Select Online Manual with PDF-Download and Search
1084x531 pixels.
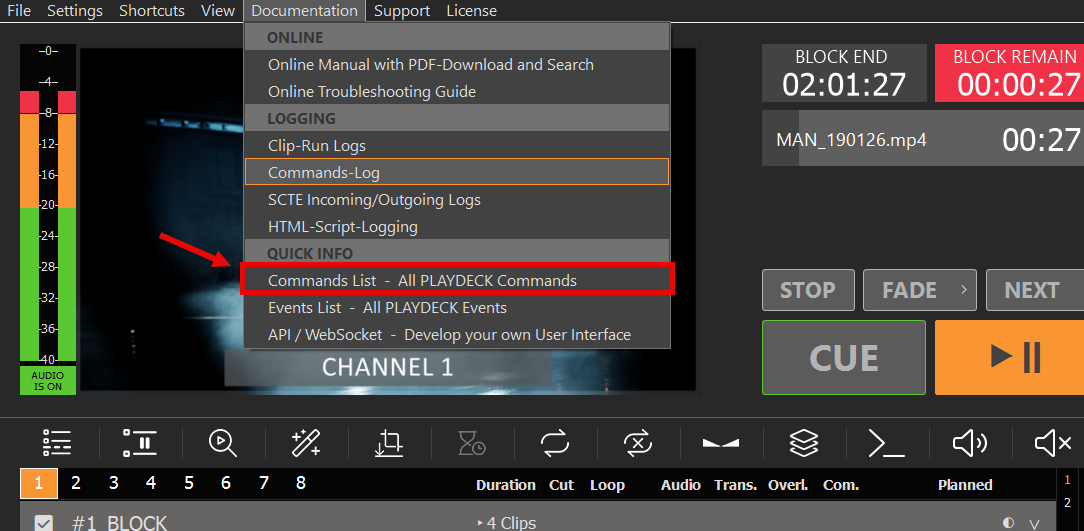[457, 64]
